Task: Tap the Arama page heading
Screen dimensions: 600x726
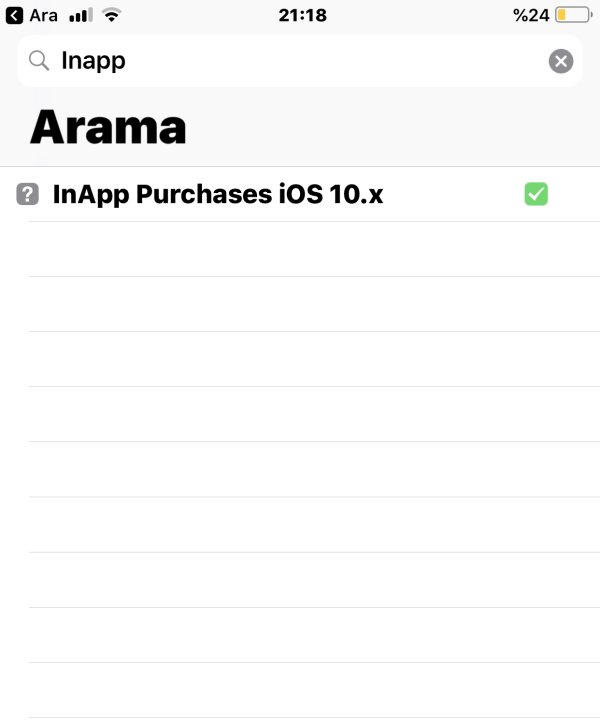Action: 108,127
